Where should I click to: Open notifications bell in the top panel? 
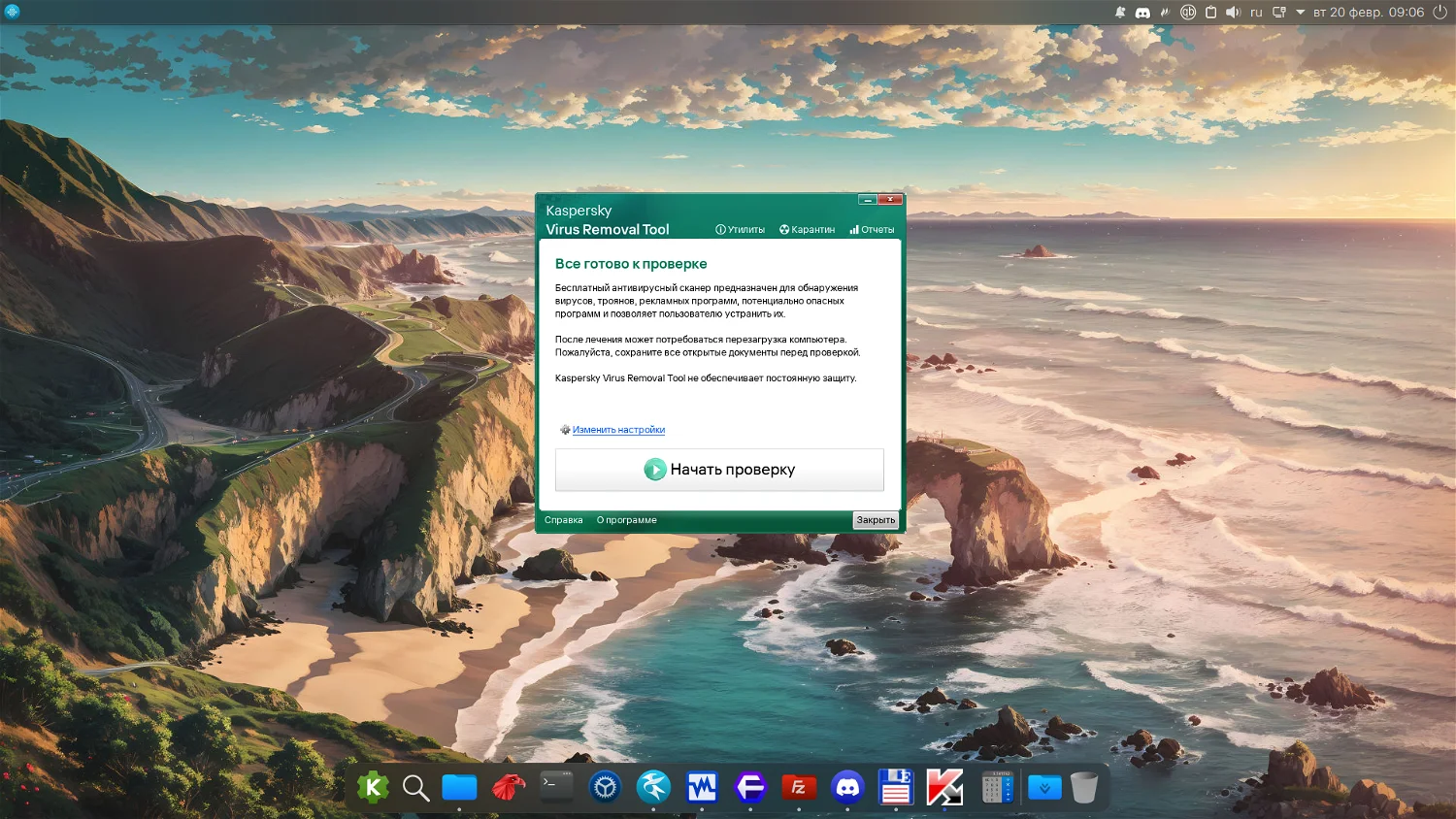tap(1120, 13)
